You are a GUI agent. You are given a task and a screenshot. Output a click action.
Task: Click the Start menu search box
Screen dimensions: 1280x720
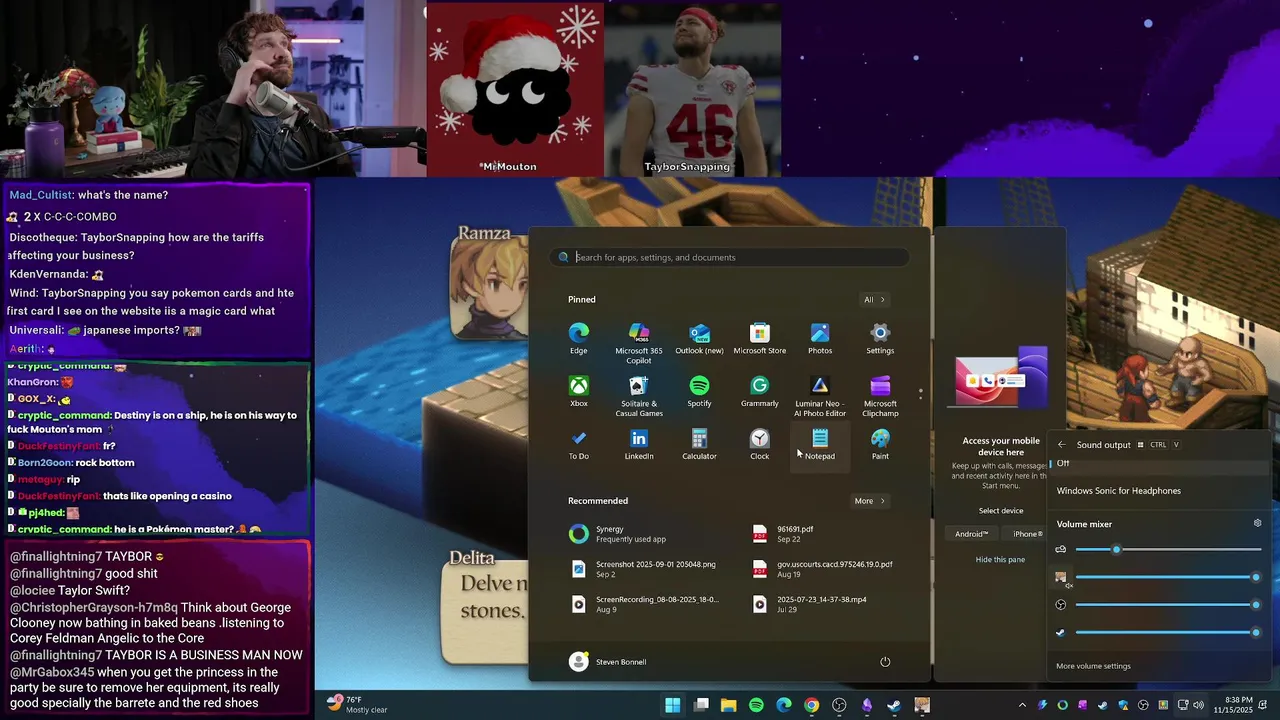coord(730,257)
